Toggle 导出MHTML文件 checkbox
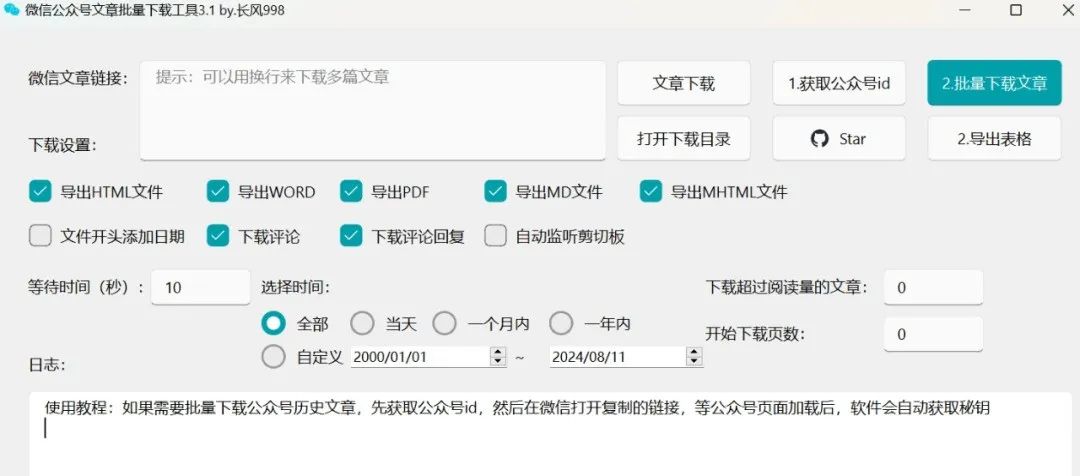This screenshot has width=1080, height=476. coord(651,192)
